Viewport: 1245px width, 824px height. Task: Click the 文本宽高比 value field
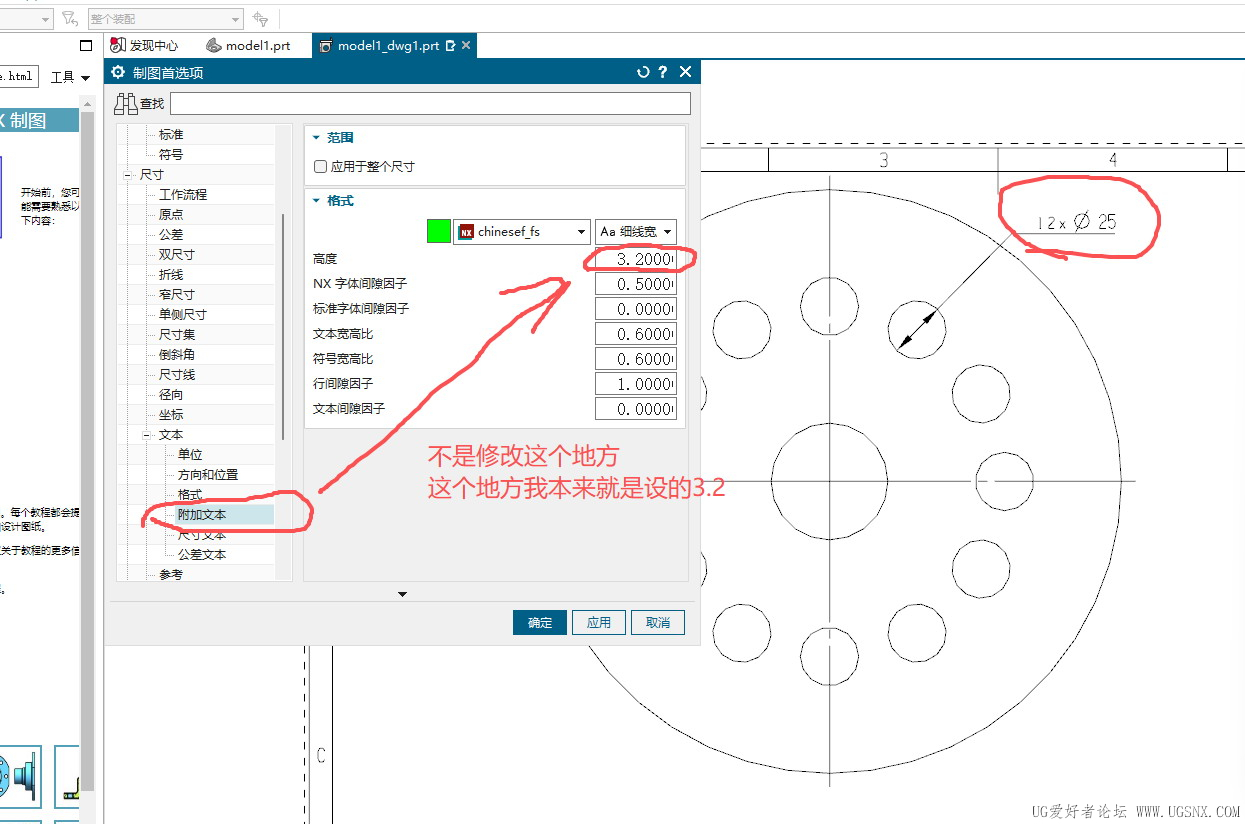pyautogui.click(x=636, y=334)
